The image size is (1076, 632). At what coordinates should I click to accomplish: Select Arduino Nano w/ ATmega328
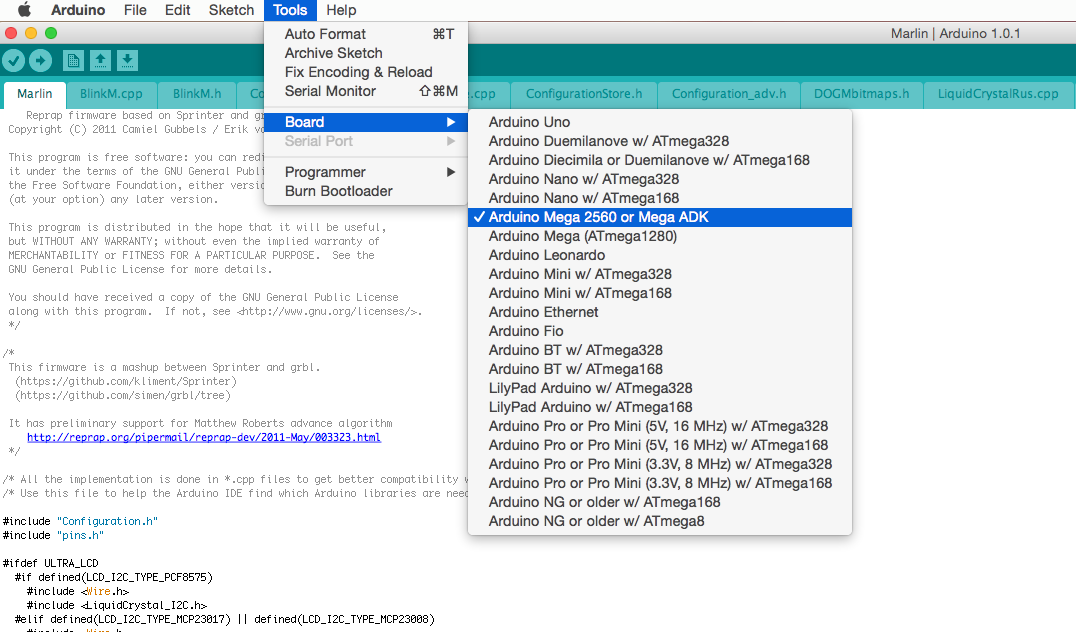point(659,179)
